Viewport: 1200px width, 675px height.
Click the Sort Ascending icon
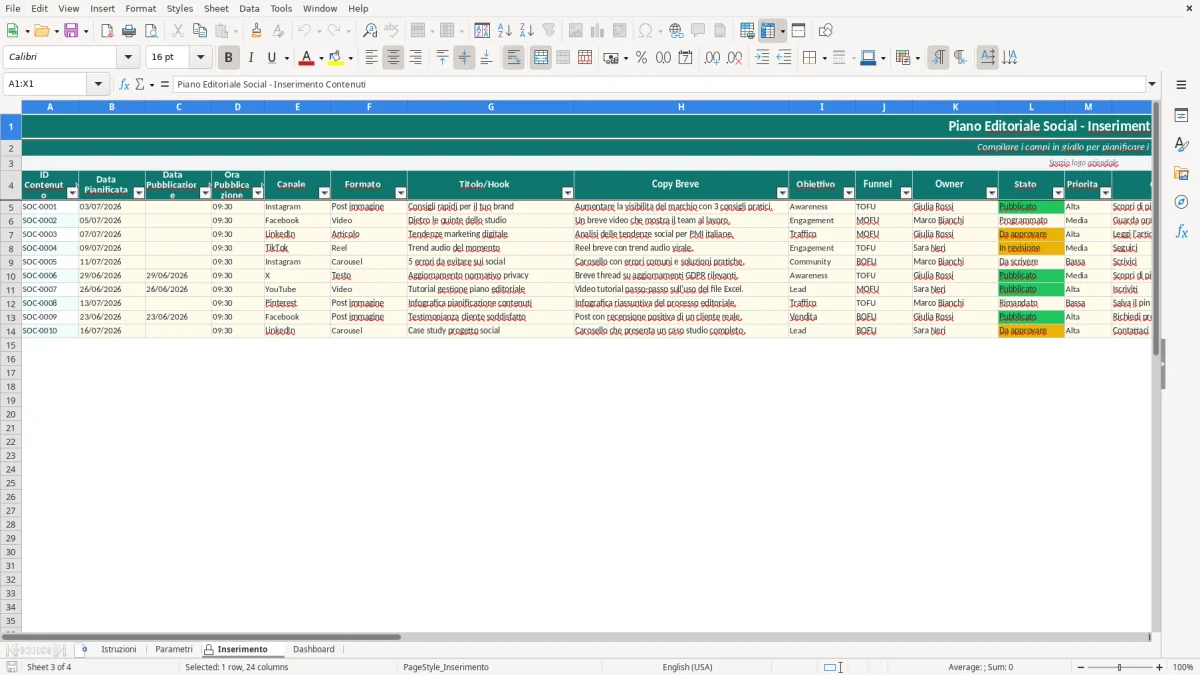[x=505, y=31]
